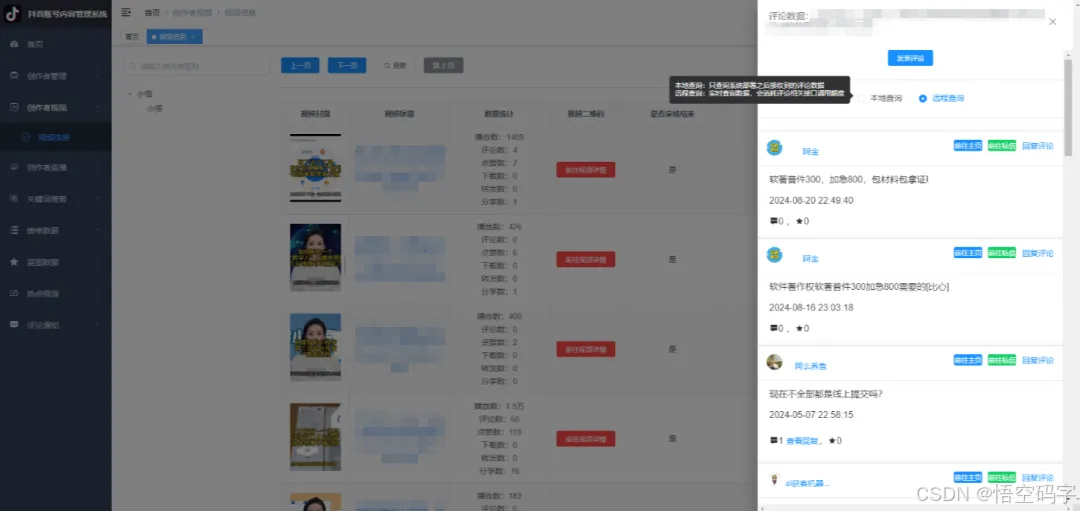Open video details for the 1.5万-plays row

coord(585,439)
